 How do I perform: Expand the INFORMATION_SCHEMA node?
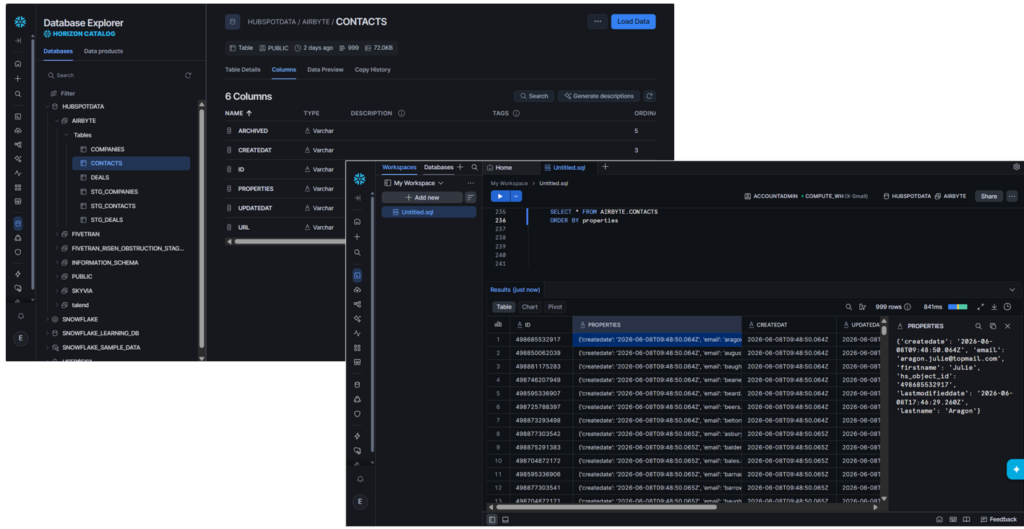(57, 263)
